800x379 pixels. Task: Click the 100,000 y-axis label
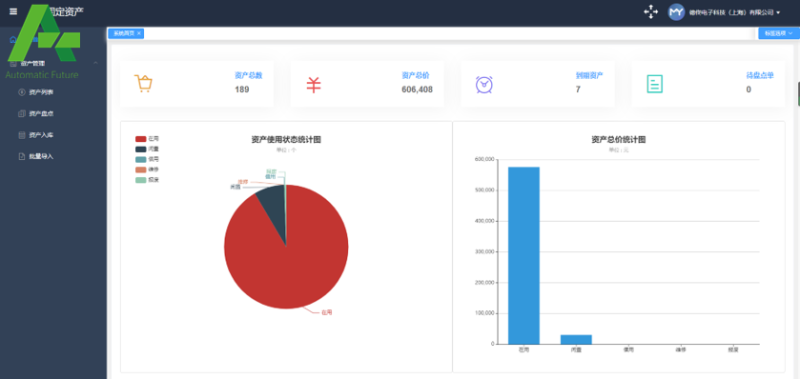[x=484, y=313]
